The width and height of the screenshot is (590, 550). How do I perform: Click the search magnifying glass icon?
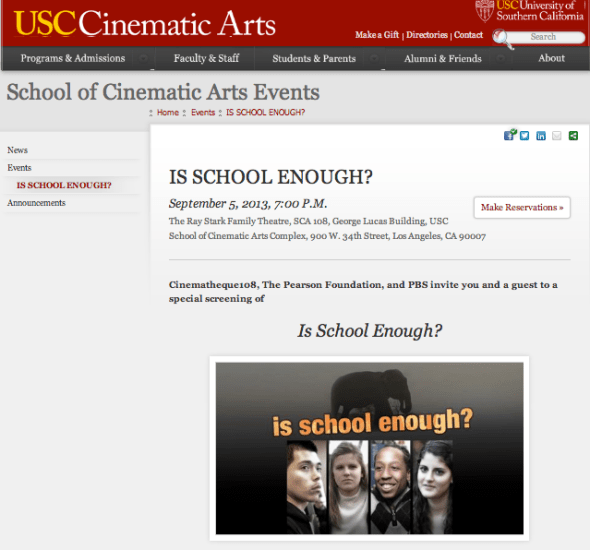coord(502,39)
